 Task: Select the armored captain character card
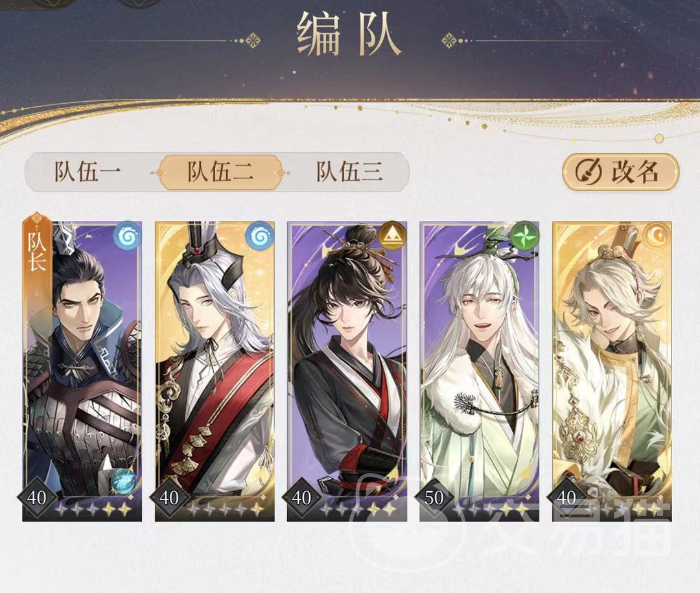[x=82, y=371]
